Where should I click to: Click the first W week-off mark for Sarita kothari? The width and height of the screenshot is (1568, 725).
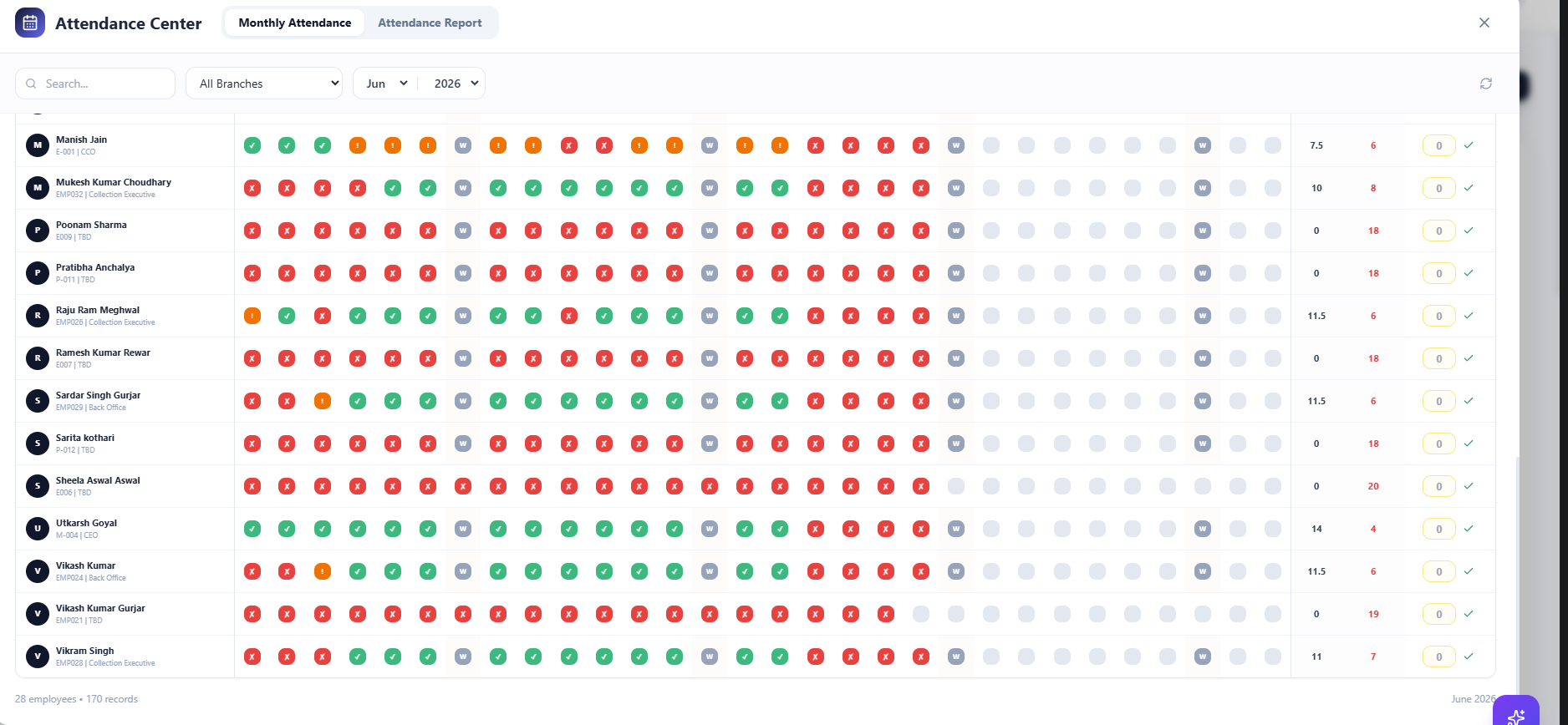pyautogui.click(x=462, y=444)
